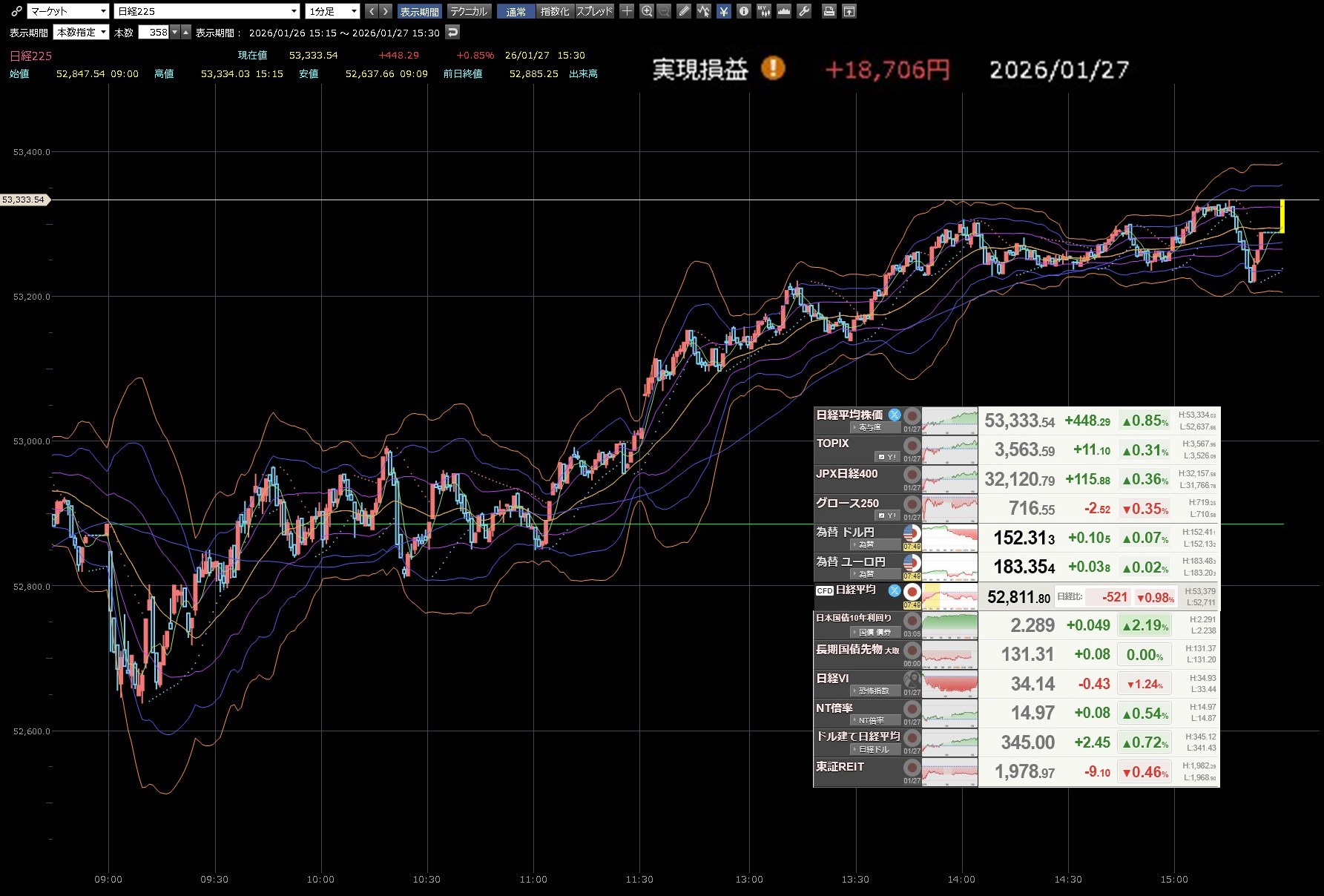
Task: Click the 寄与度 link under 日経平均株価
Action: click(x=870, y=427)
